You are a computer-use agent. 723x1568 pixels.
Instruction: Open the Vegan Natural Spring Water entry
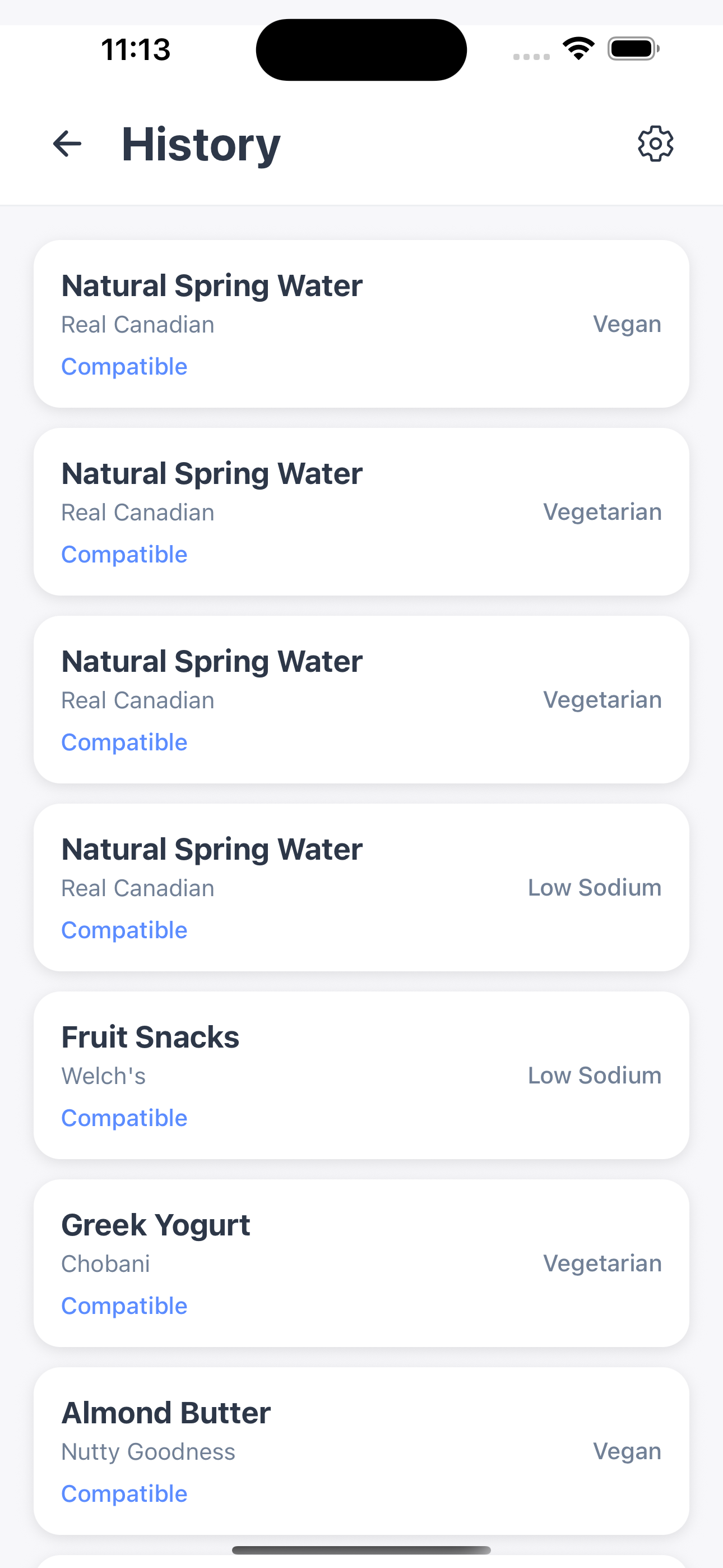point(361,324)
